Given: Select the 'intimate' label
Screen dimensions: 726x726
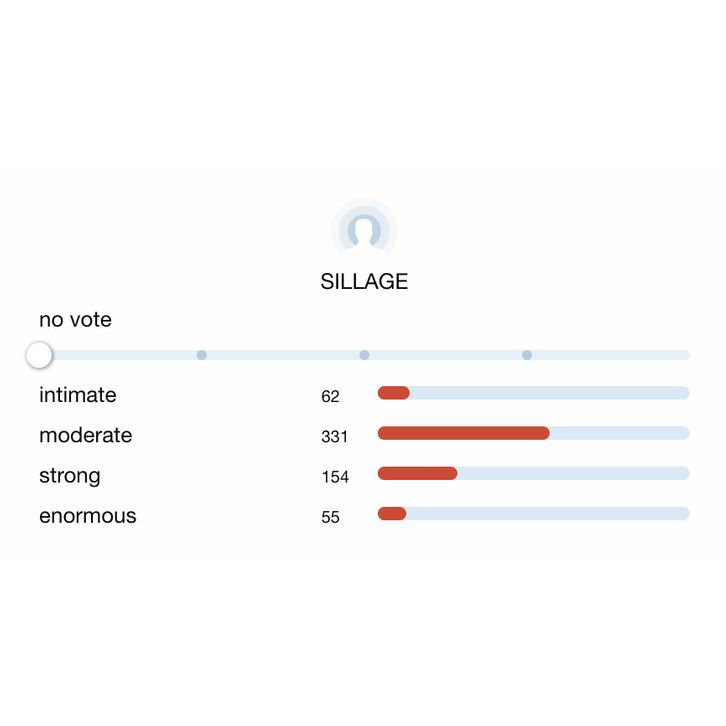Looking at the screenshot, I should [77, 395].
